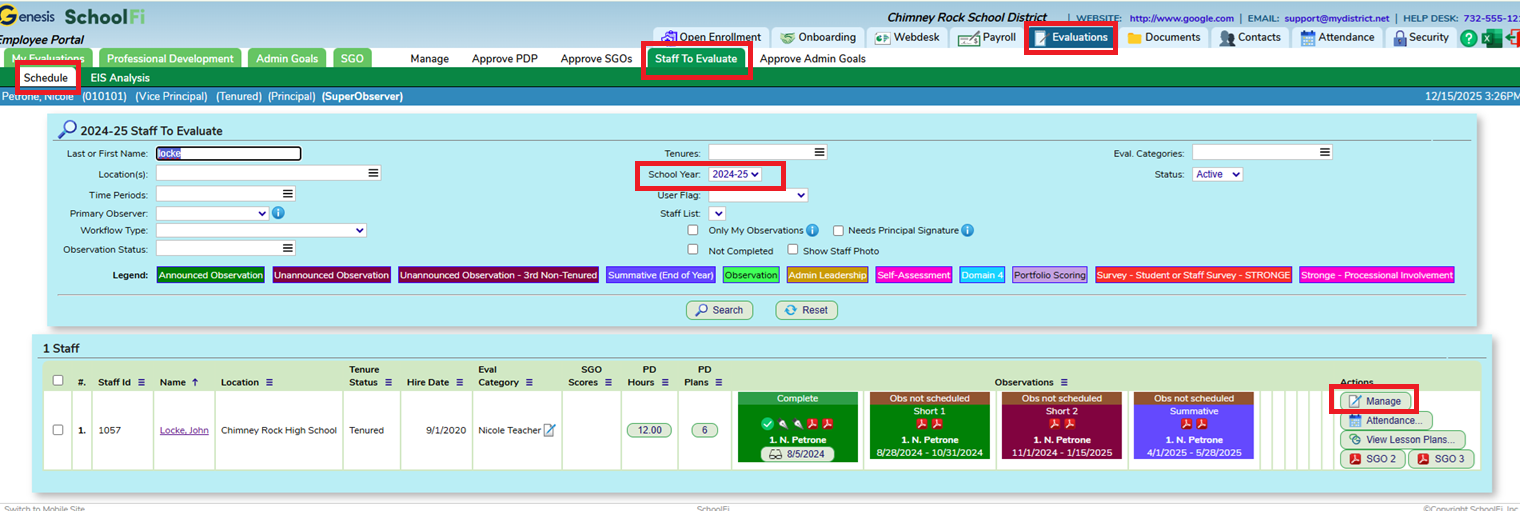Click the Manage action button
Viewport: 1520px width, 511px height.
coord(1377,401)
